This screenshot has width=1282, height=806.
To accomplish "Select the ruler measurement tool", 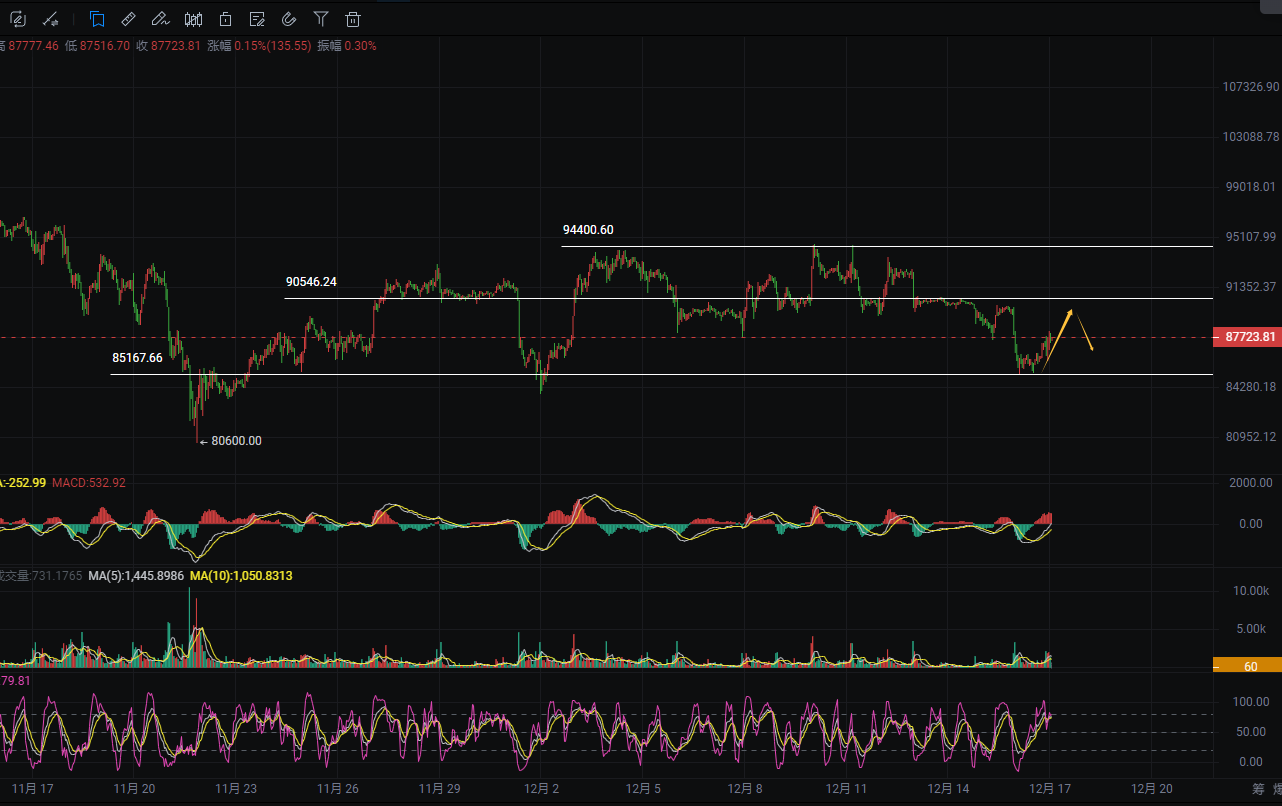I will [x=128, y=18].
